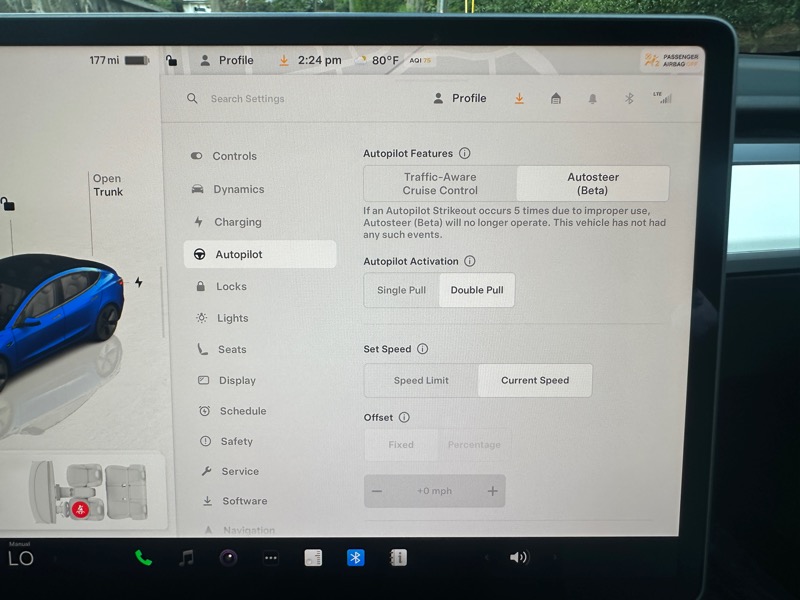Increase the speed offset with plus
This screenshot has height=600, width=800.
click(492, 491)
